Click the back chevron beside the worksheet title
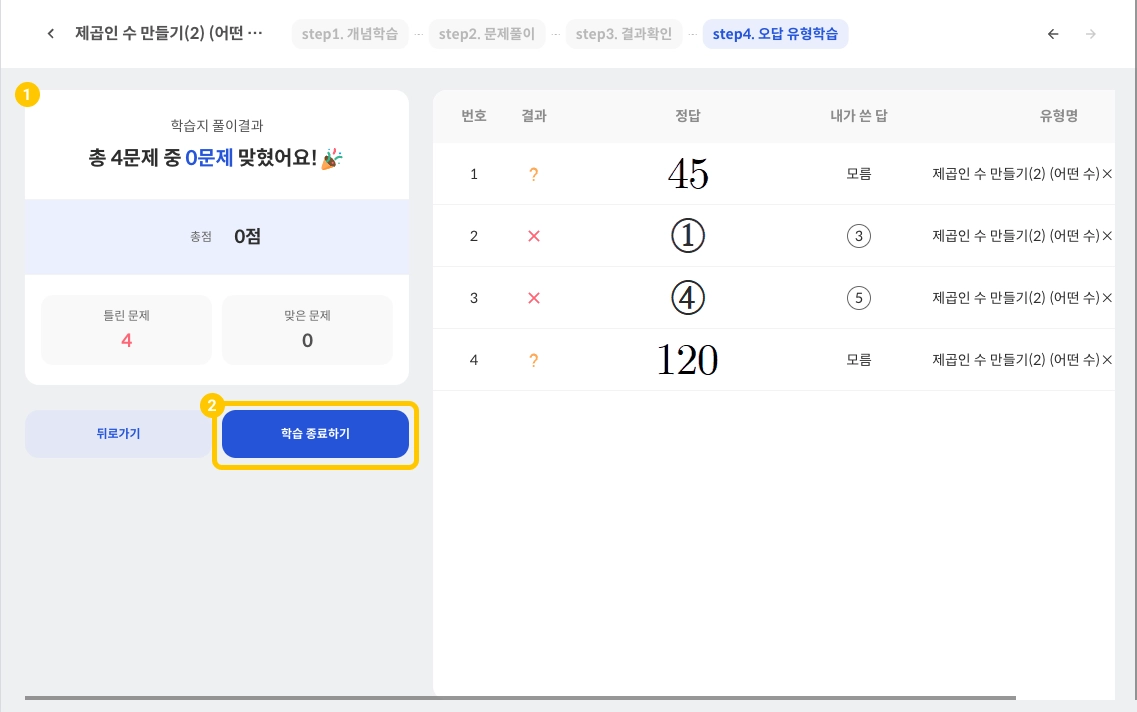Image resolution: width=1137 pixels, height=712 pixels. pos(51,34)
